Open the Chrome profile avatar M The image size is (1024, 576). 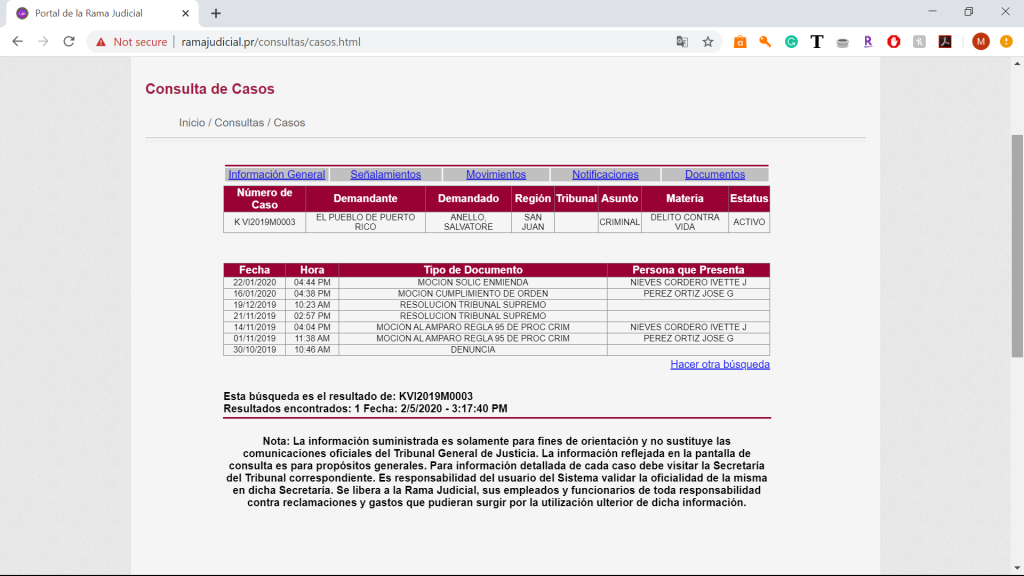pyautogui.click(x=980, y=42)
